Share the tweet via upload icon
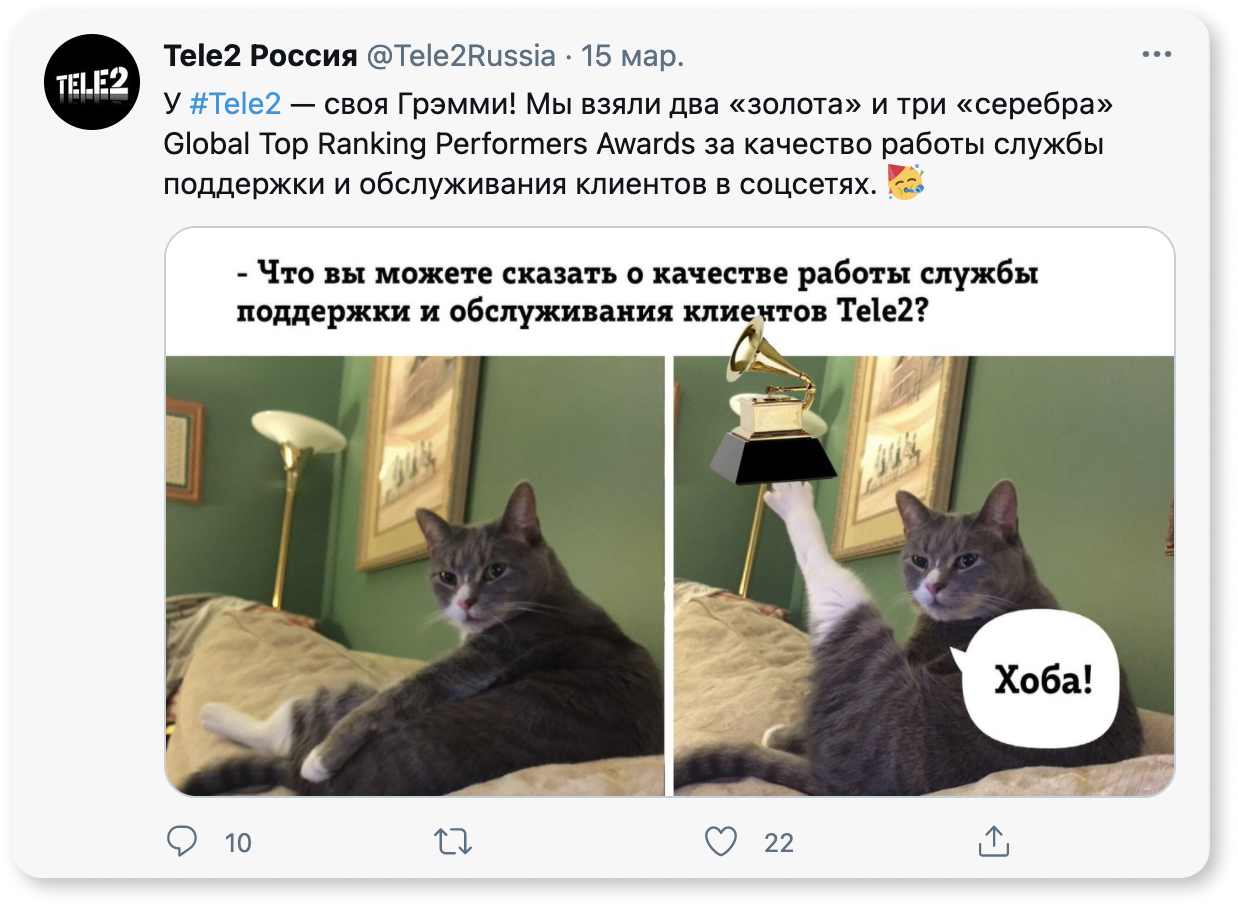This screenshot has height=906, width=1238. 993,841
